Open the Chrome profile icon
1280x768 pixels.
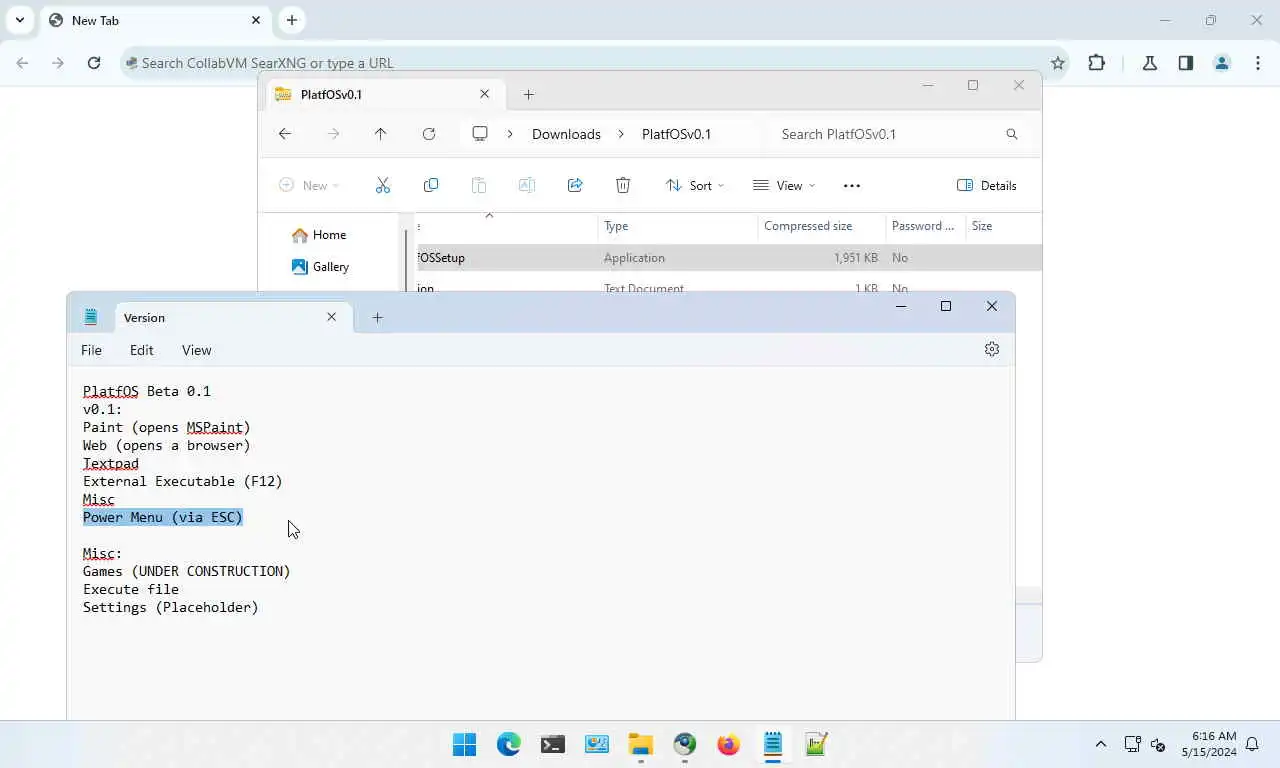tap(1222, 62)
